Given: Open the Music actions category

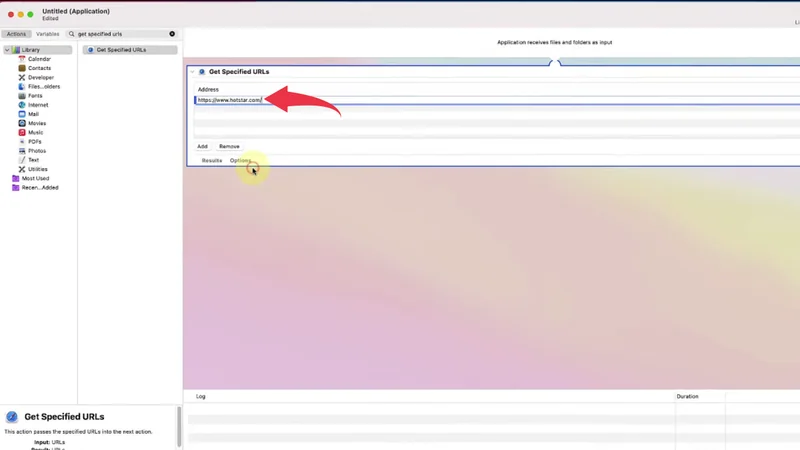Looking at the screenshot, I should [35, 132].
